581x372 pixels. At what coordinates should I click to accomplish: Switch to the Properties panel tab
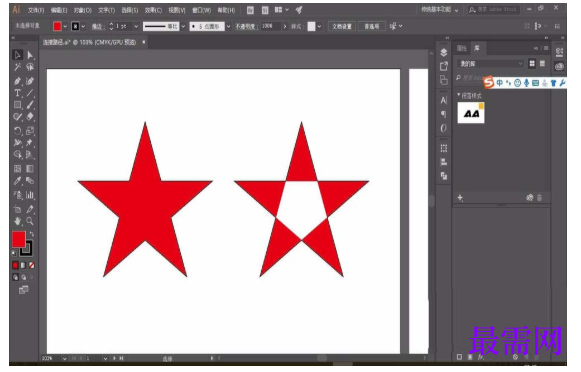(x=462, y=48)
